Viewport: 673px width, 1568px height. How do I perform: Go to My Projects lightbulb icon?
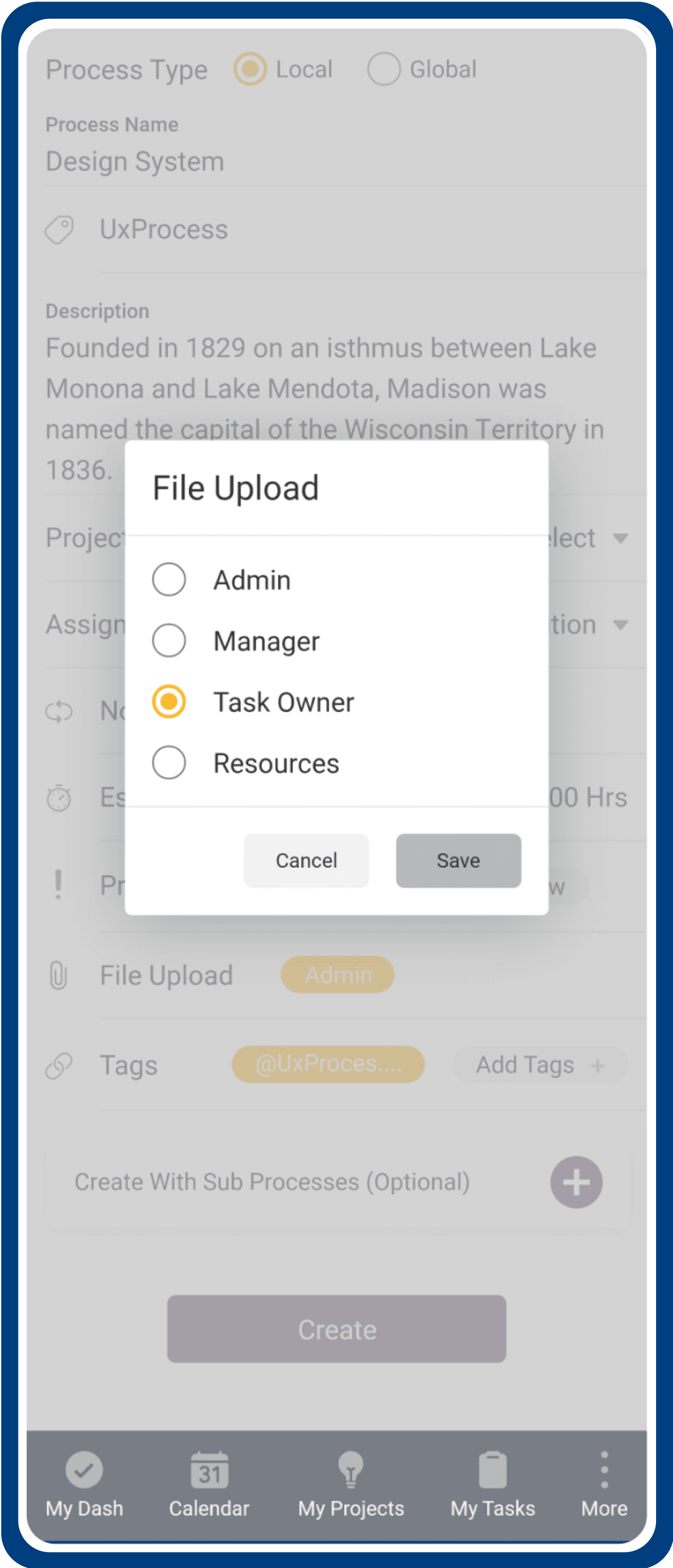(350, 1470)
